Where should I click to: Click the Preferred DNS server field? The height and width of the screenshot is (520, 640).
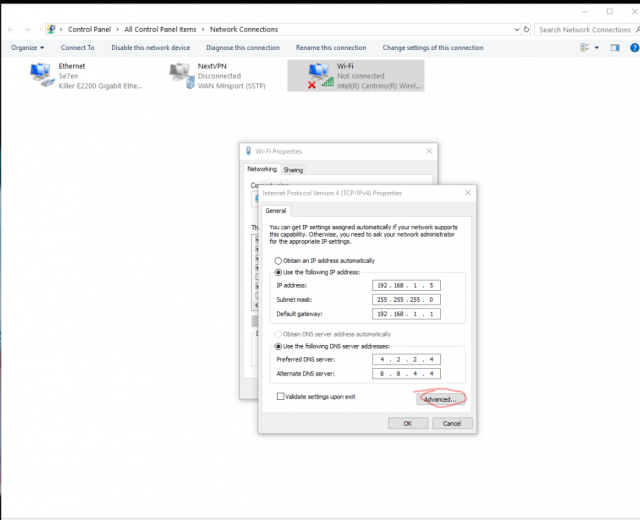(406, 359)
